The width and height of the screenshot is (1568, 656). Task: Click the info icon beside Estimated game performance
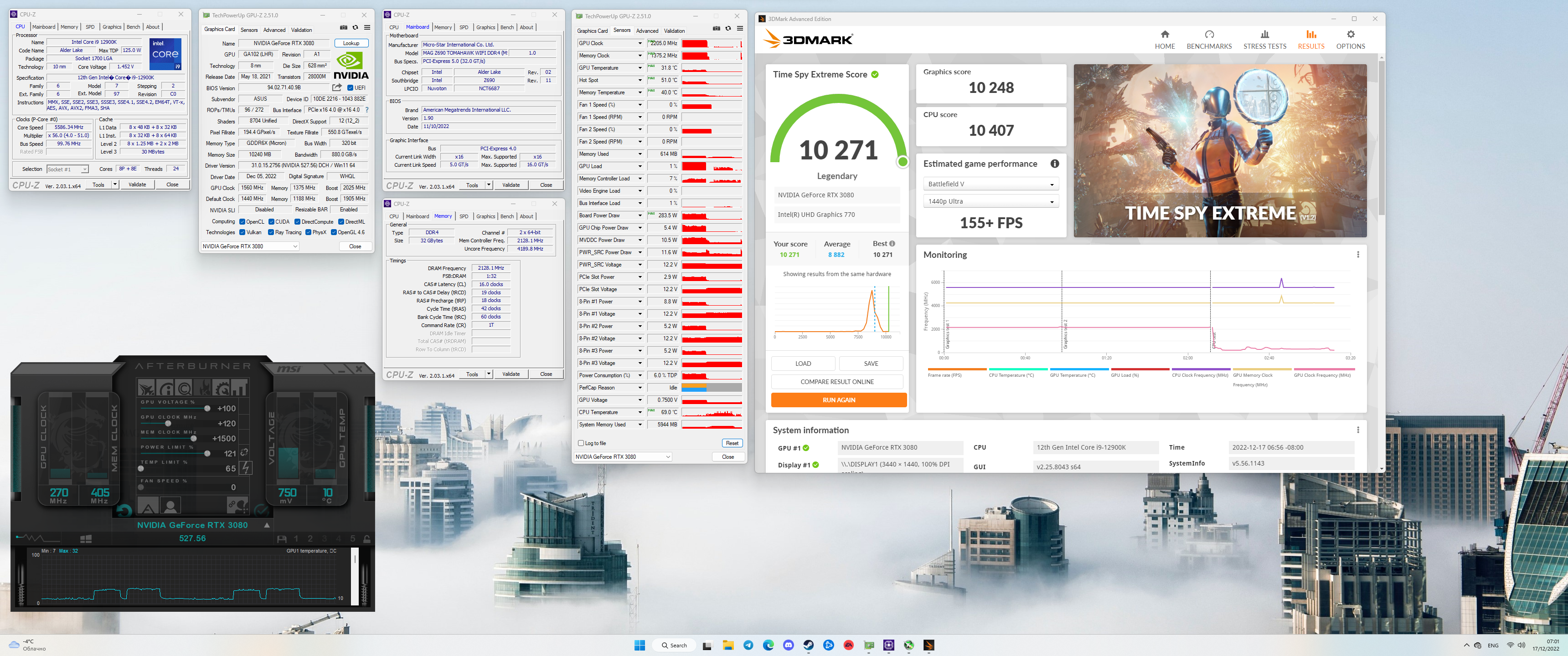pyautogui.click(x=1054, y=164)
